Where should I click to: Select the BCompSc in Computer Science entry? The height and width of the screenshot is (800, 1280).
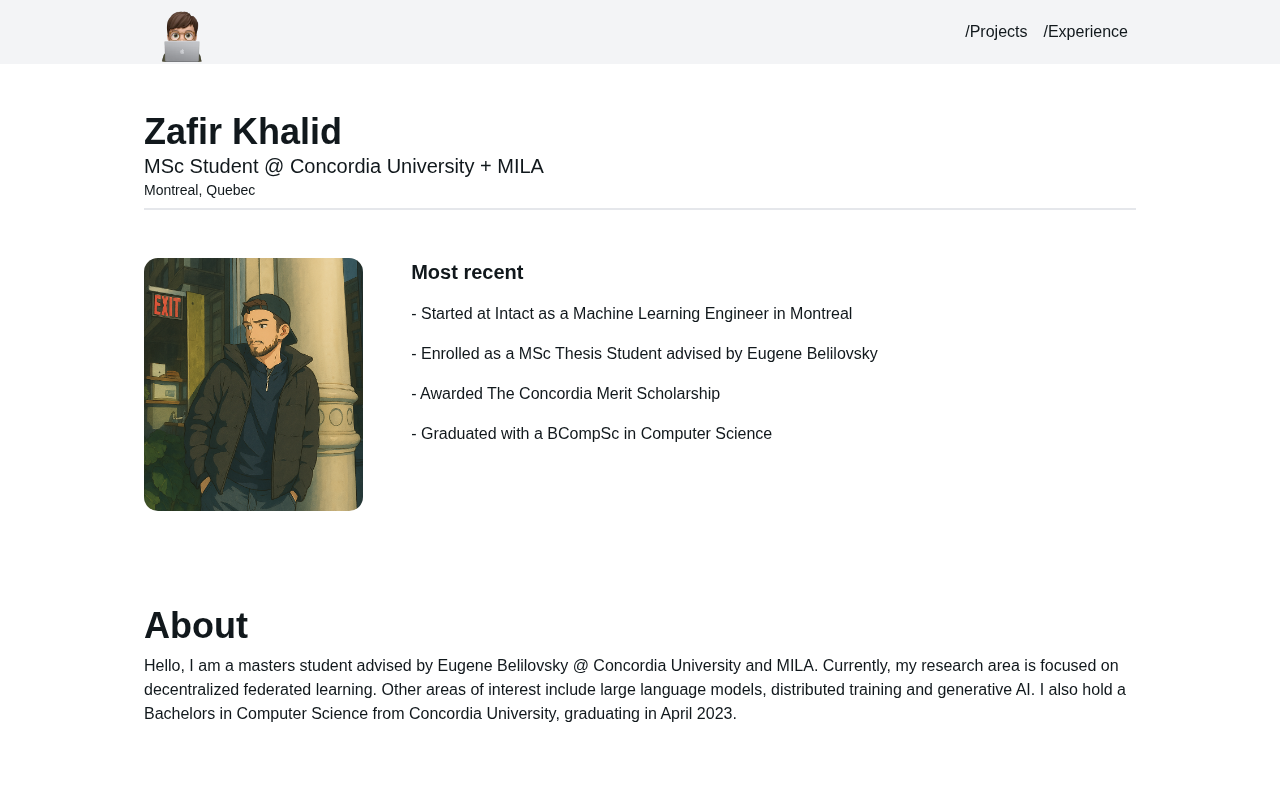(x=592, y=434)
